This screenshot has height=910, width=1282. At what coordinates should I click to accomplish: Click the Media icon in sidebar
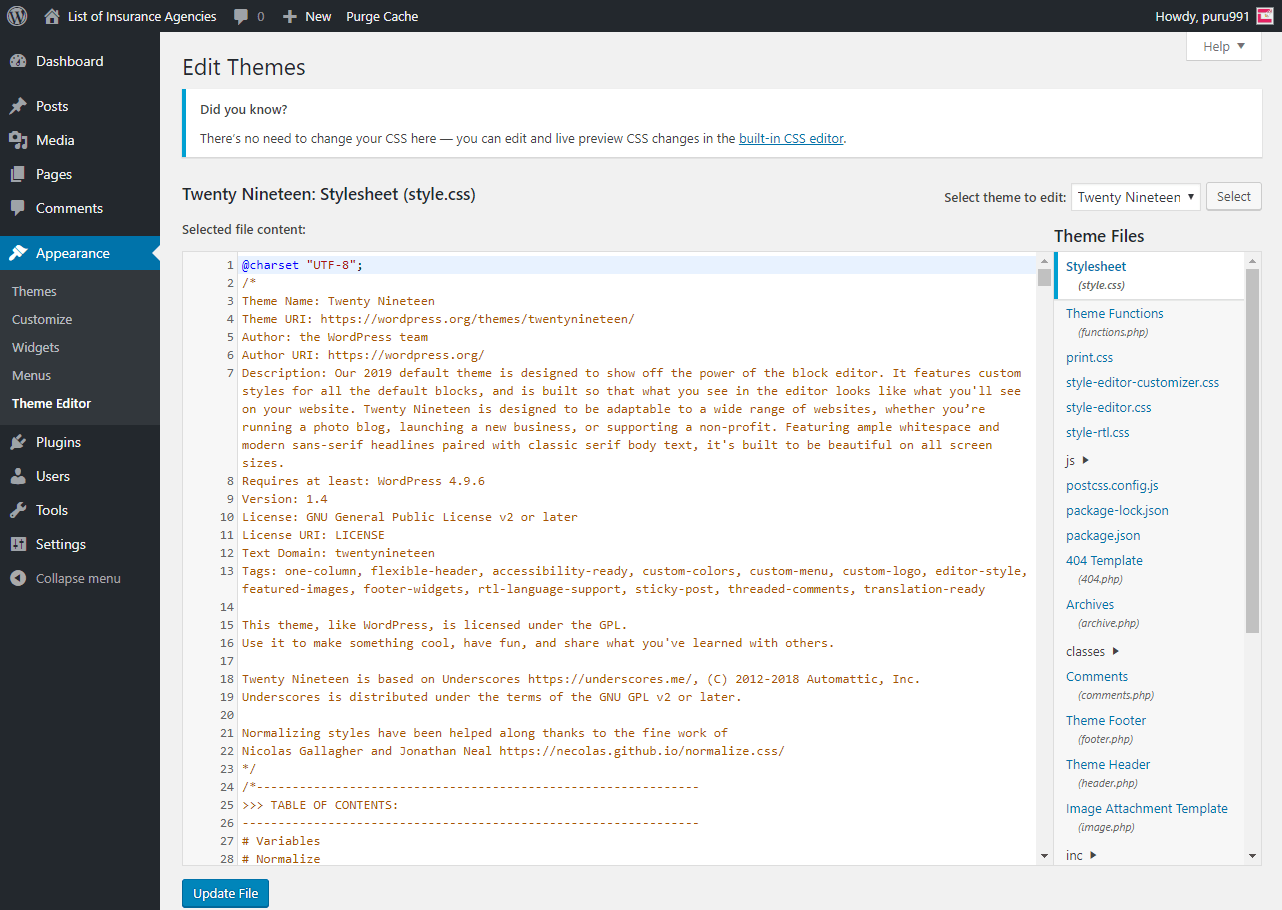18,140
